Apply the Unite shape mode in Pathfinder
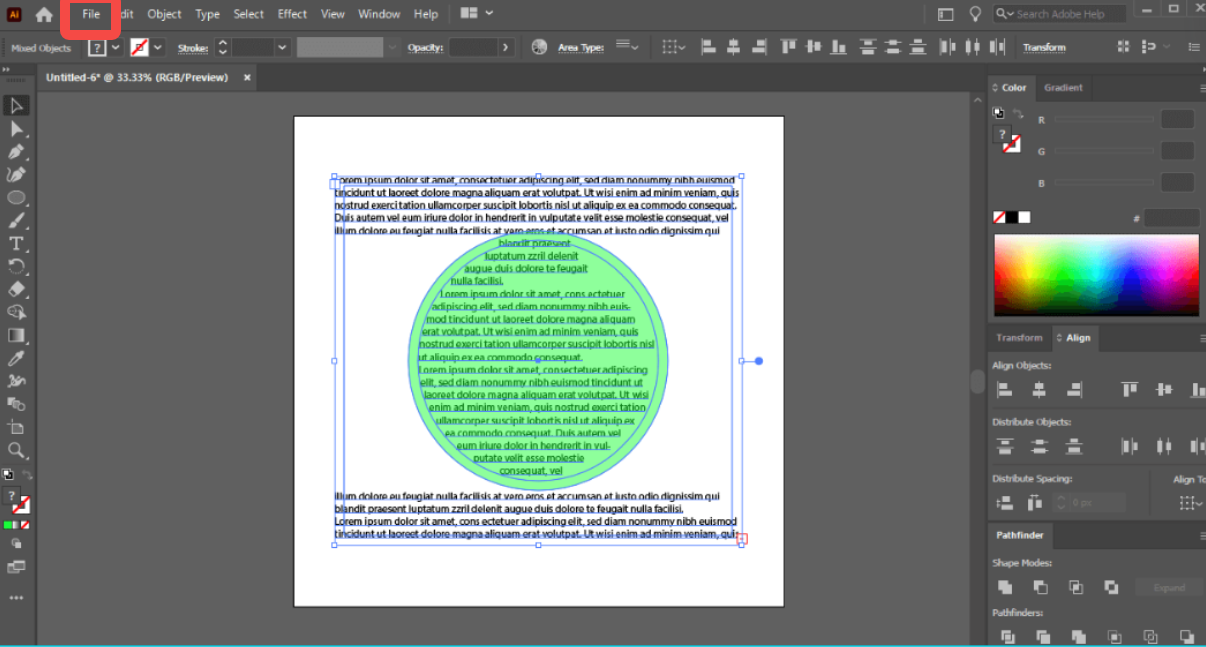 [x=1005, y=587]
